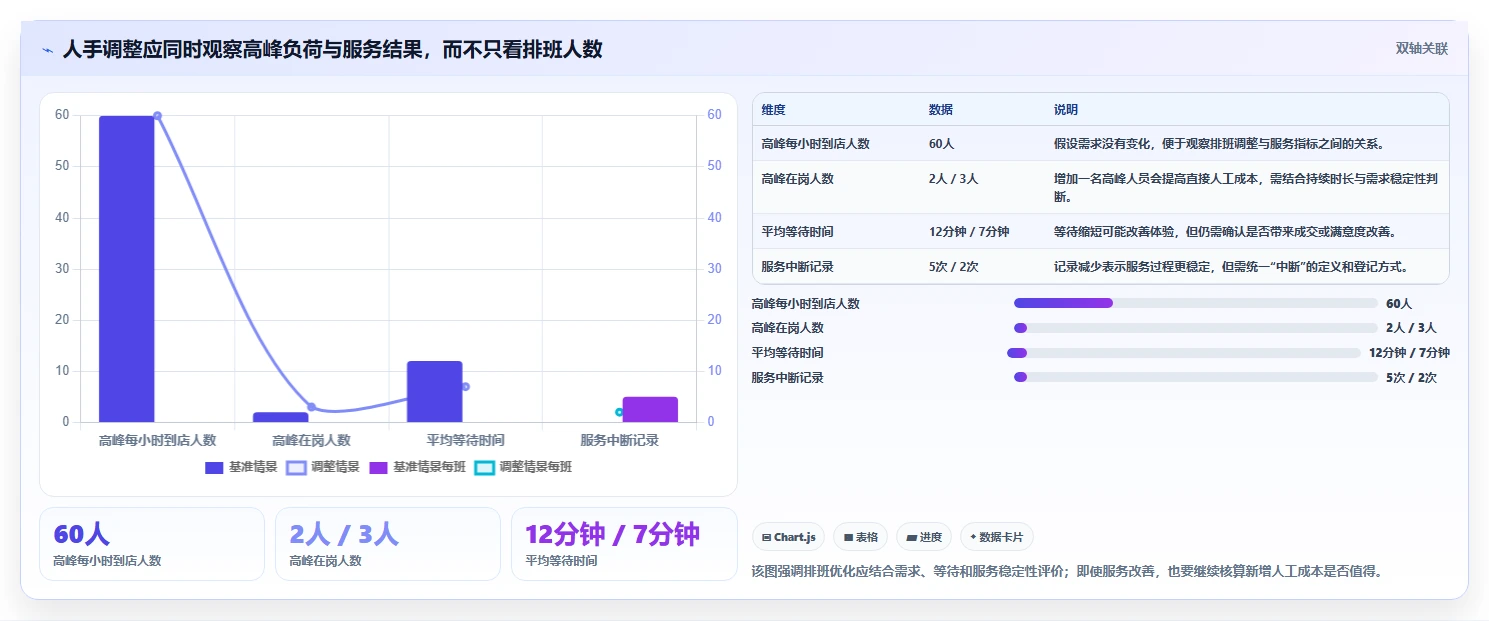This screenshot has width=1489, height=621.
Task: Click the 进度 tag icon
Action: pyautogui.click(x=911, y=537)
